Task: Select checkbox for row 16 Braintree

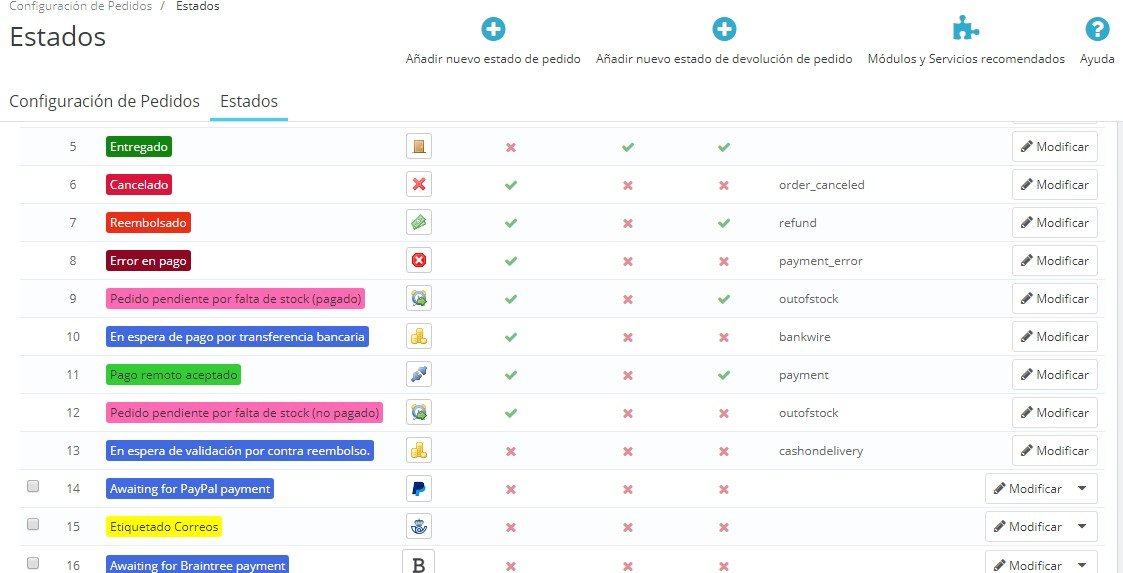Action: (33, 562)
